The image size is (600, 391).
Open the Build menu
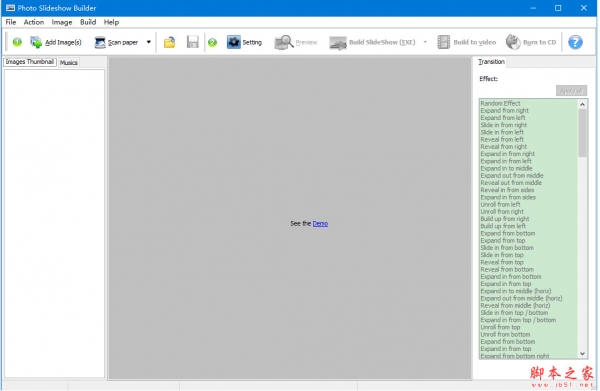88,22
